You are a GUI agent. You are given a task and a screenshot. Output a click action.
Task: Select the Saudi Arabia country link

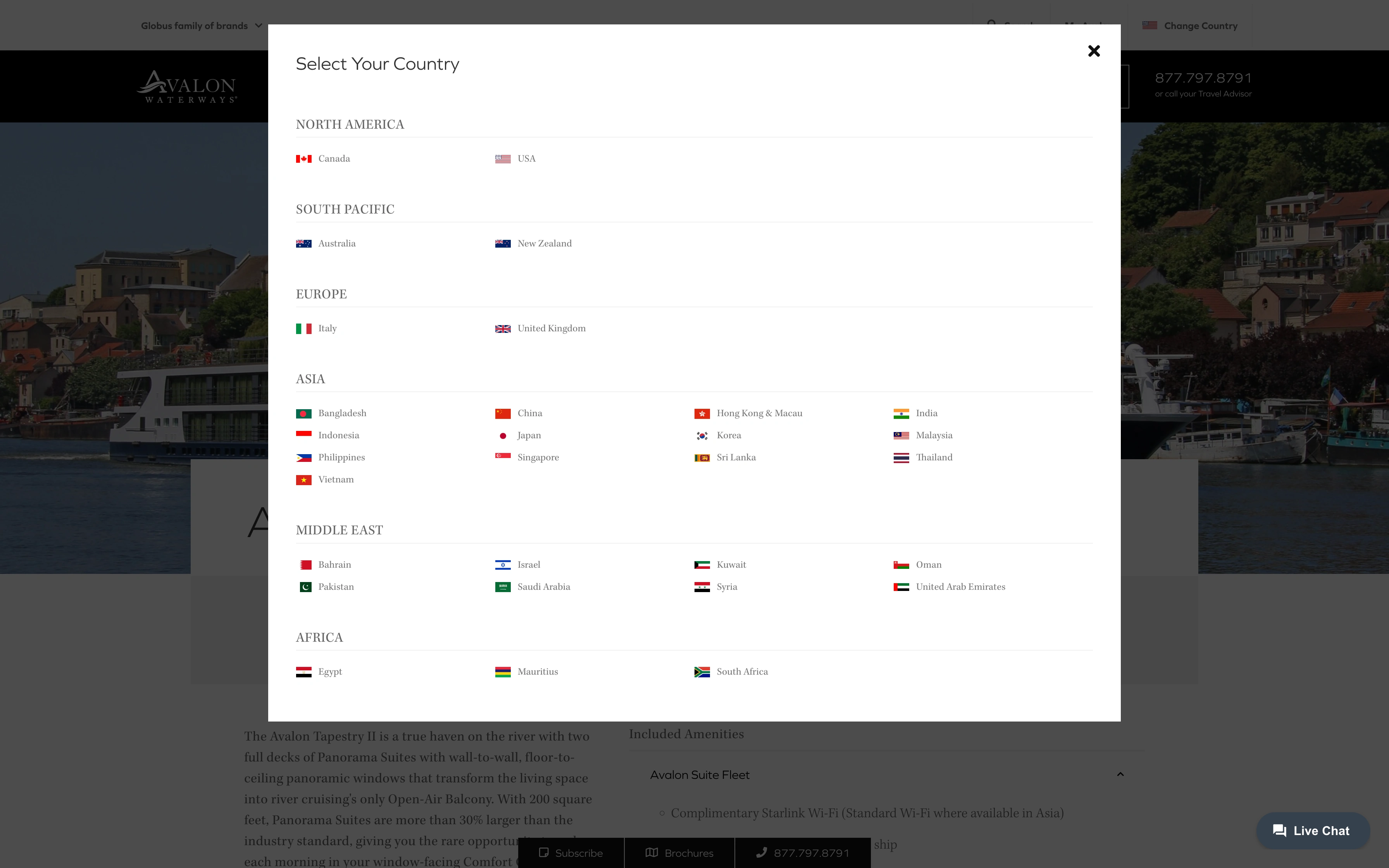533,587
